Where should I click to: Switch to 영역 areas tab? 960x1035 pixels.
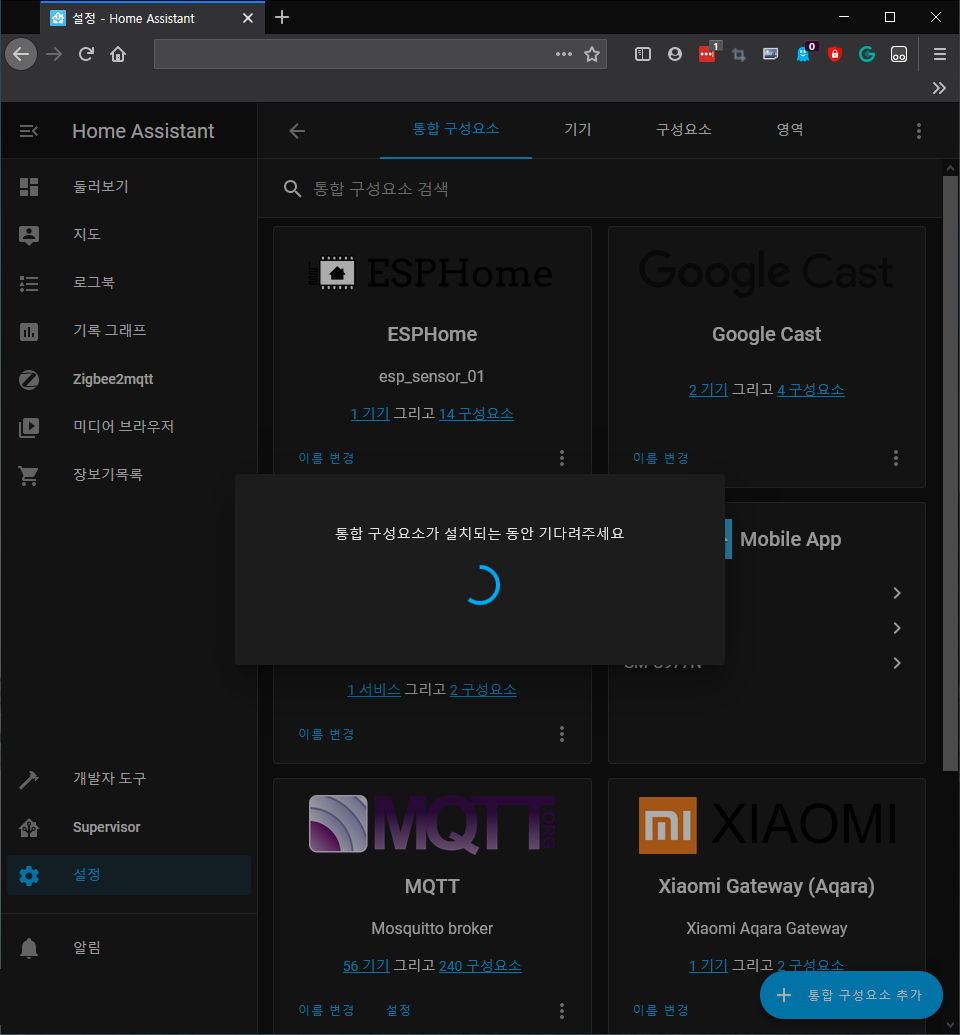pos(790,129)
